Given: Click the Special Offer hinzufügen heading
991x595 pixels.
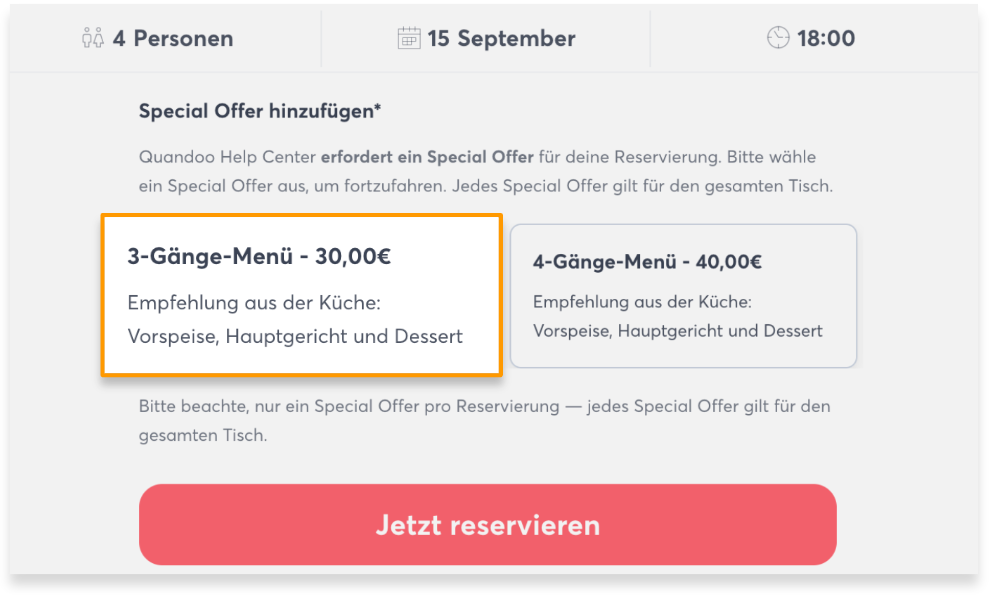Looking at the screenshot, I should pyautogui.click(x=260, y=111).
